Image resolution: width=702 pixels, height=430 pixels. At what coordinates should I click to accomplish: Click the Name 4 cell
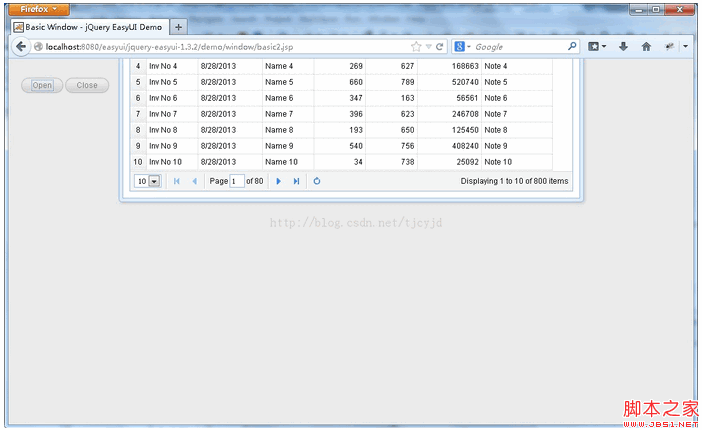coord(288,66)
